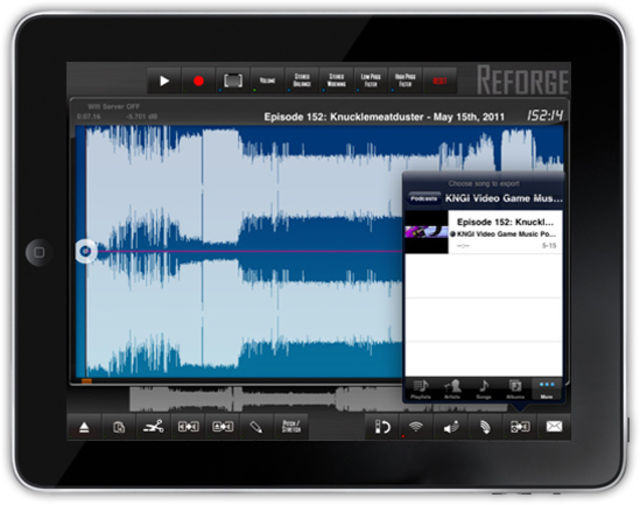Click the export song icon
Screen dimensions: 640x505
coord(520,427)
